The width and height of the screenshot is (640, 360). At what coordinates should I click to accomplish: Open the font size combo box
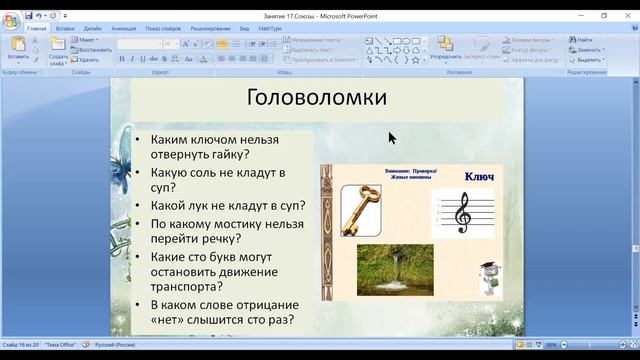coord(171,44)
